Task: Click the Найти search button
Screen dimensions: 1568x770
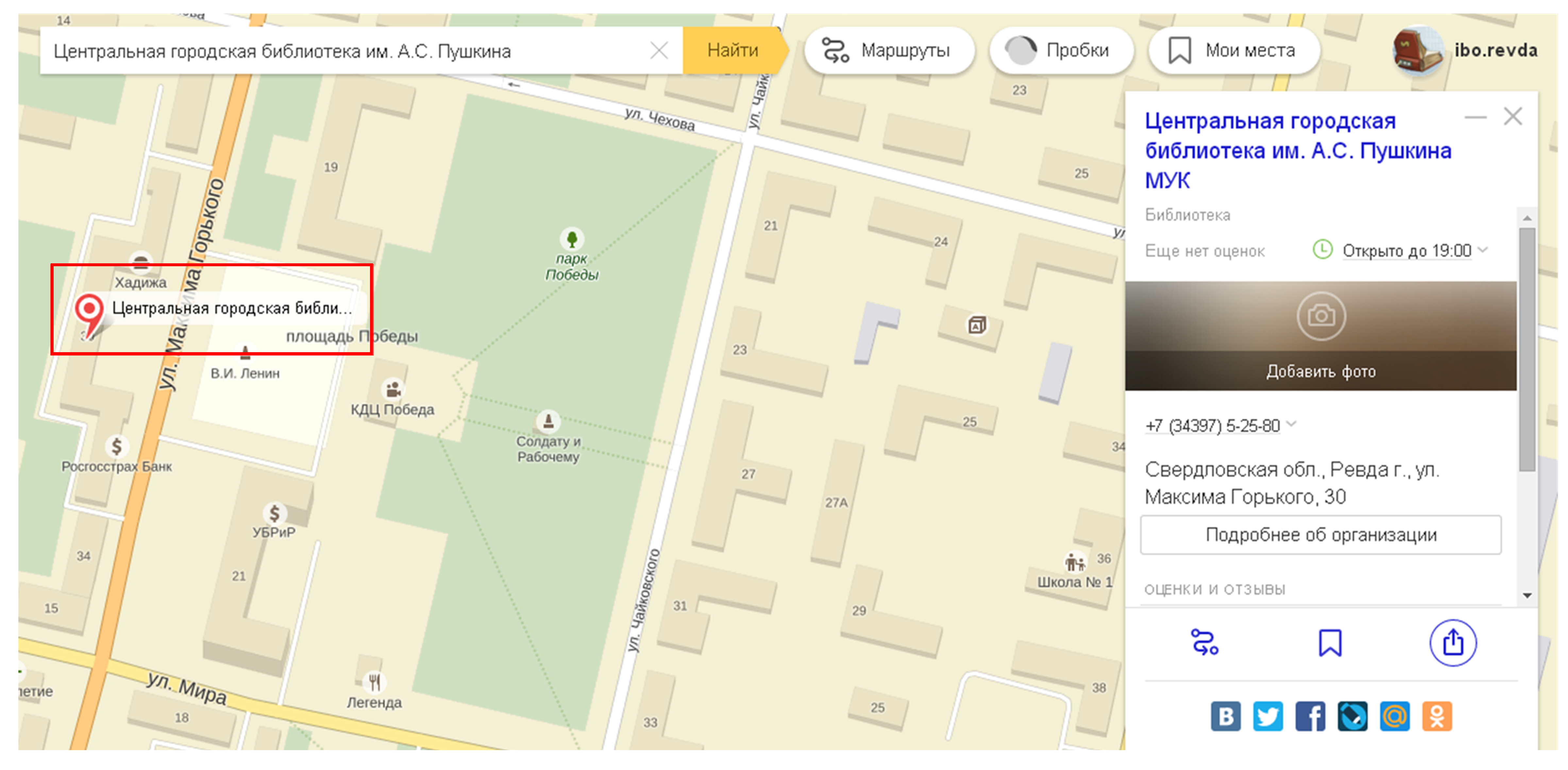Action: tap(732, 50)
